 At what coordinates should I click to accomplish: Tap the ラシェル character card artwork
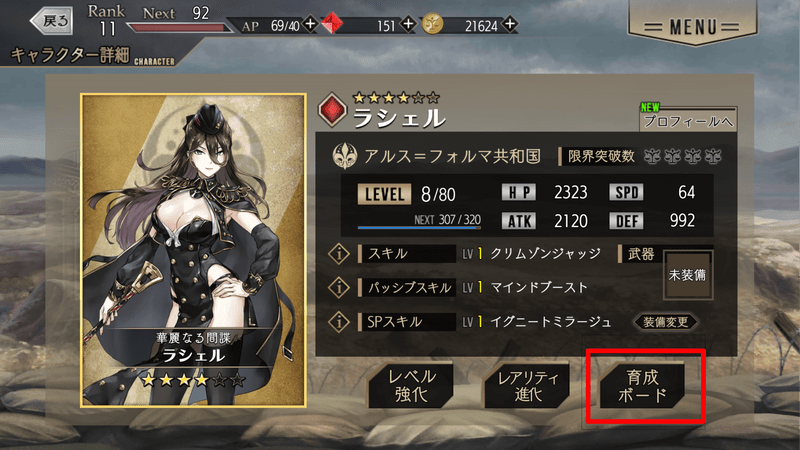pos(193,250)
